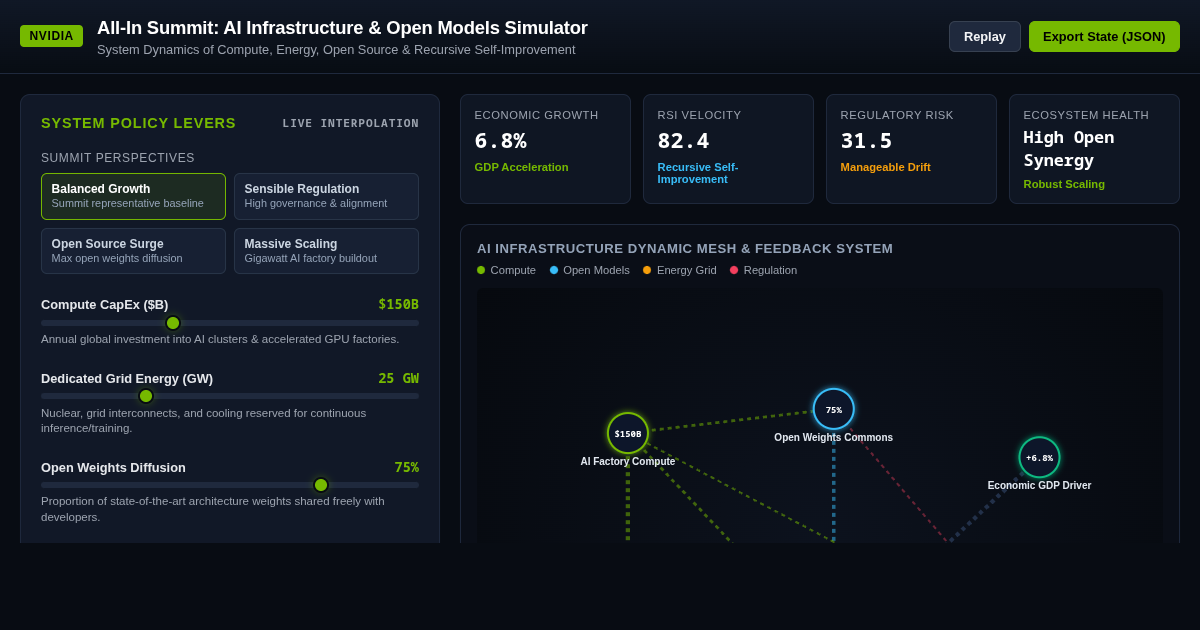Image resolution: width=1200 pixels, height=630 pixels.
Task: Activate the Open Source Surge preset
Action: (x=133, y=251)
